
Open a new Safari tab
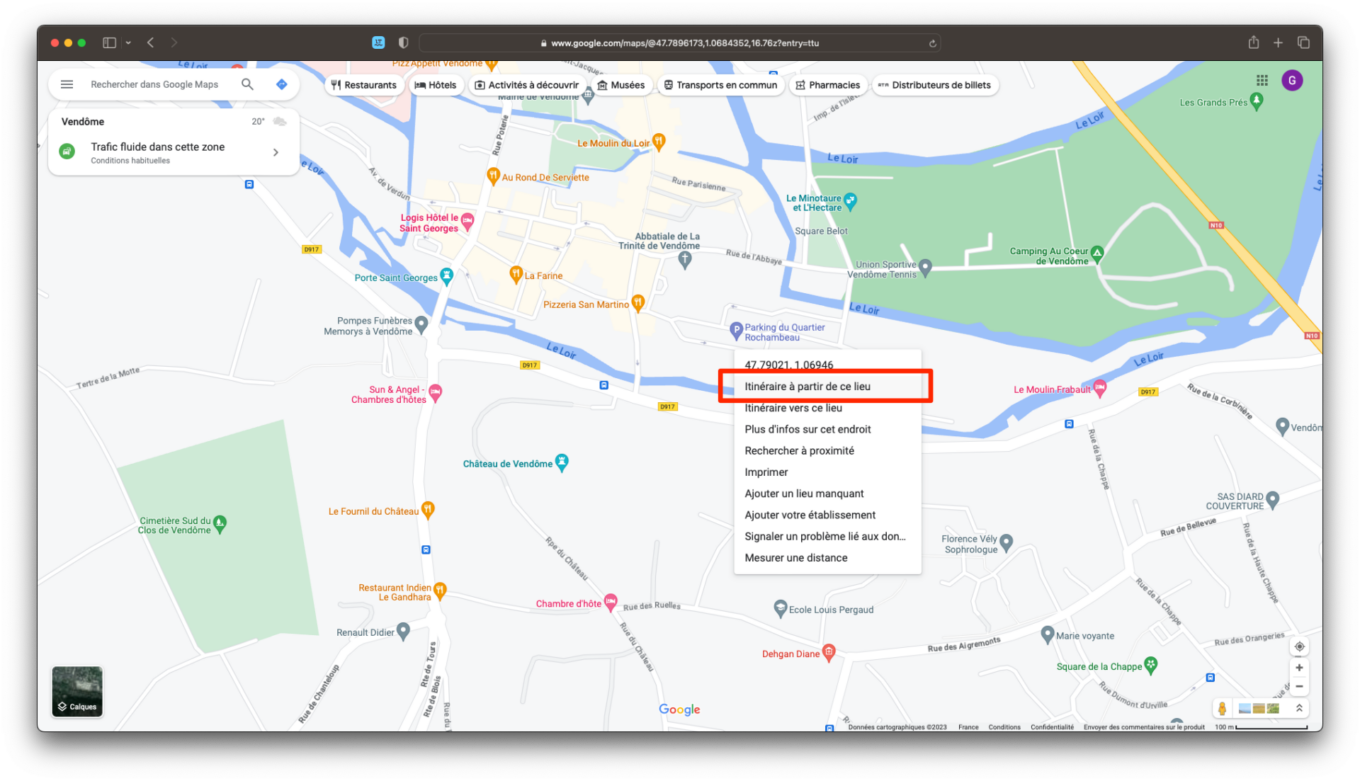(x=1278, y=43)
